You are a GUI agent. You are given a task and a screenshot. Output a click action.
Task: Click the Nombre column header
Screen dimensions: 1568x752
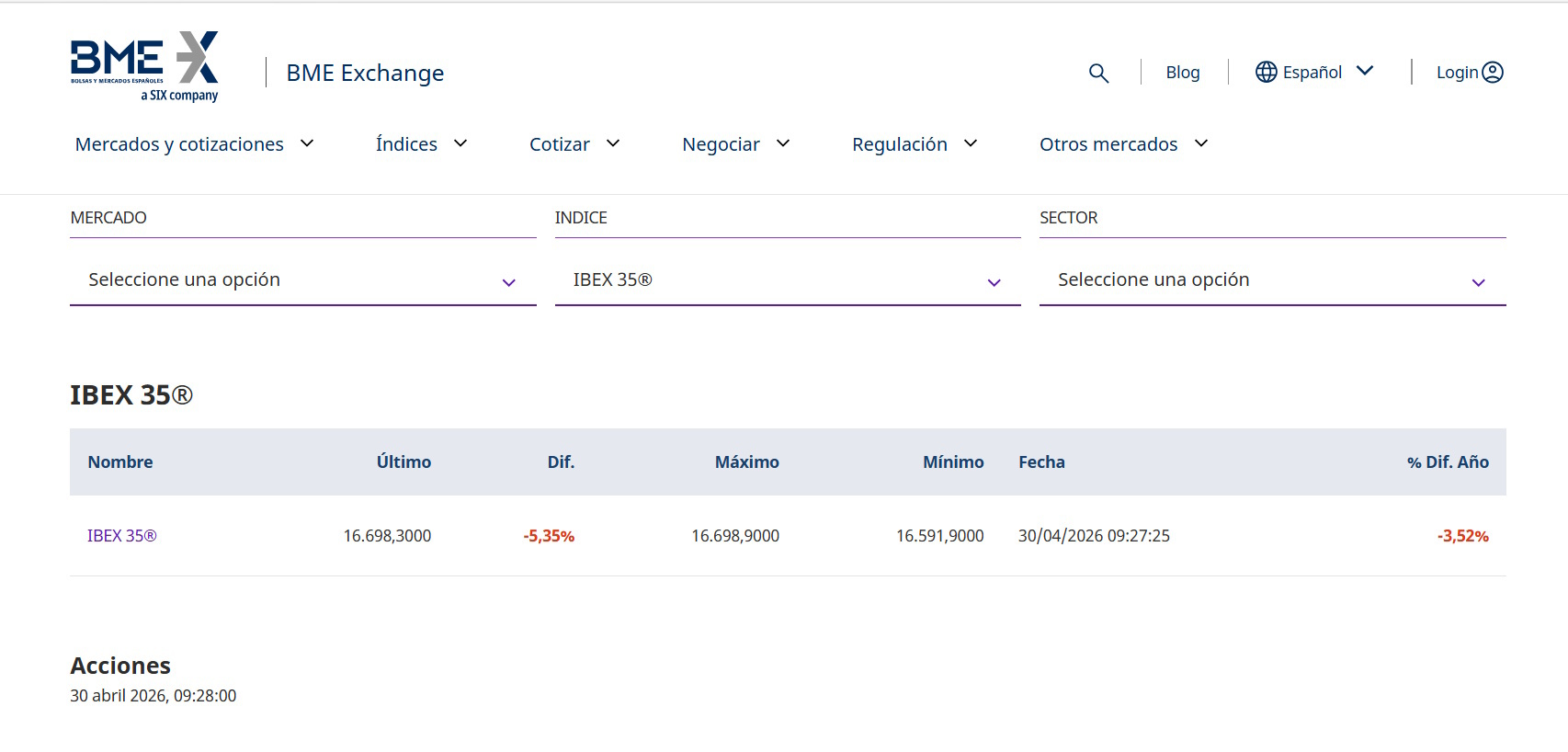click(120, 462)
